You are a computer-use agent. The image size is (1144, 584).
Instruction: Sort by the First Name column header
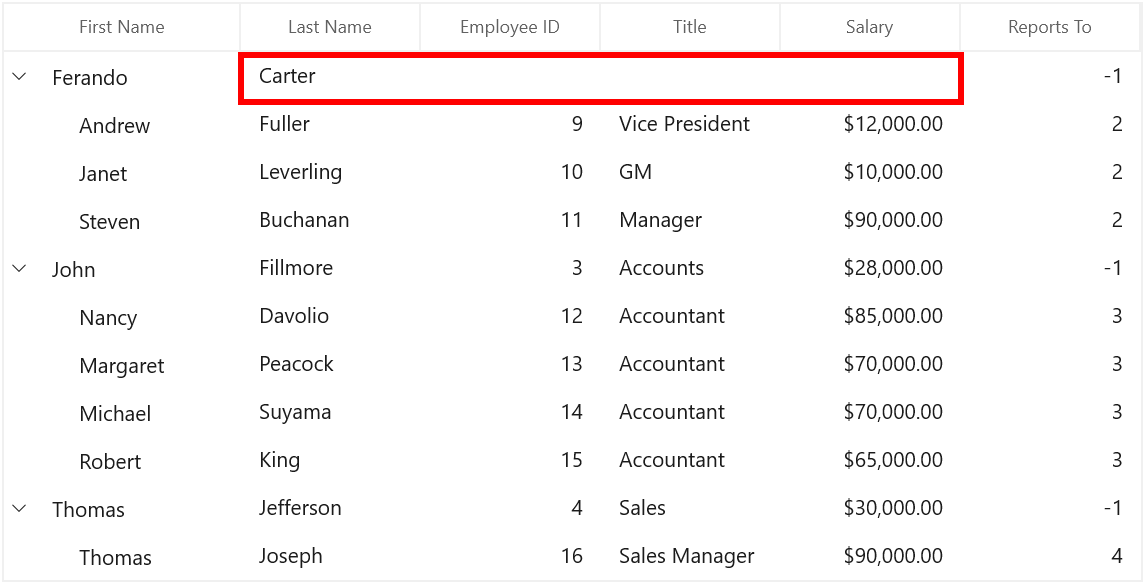(x=122, y=27)
